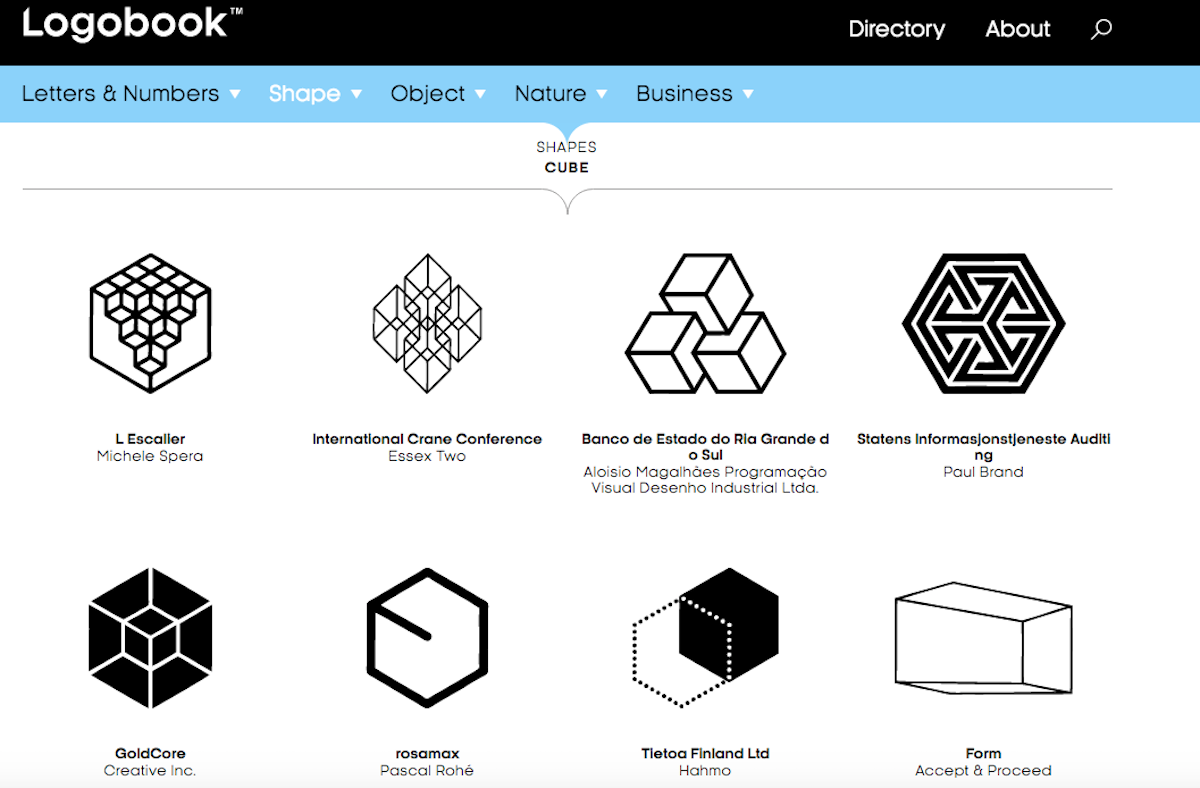Click the Tietoa Finland Ltd title
Screen dimensions: 1200x788
pos(705,754)
